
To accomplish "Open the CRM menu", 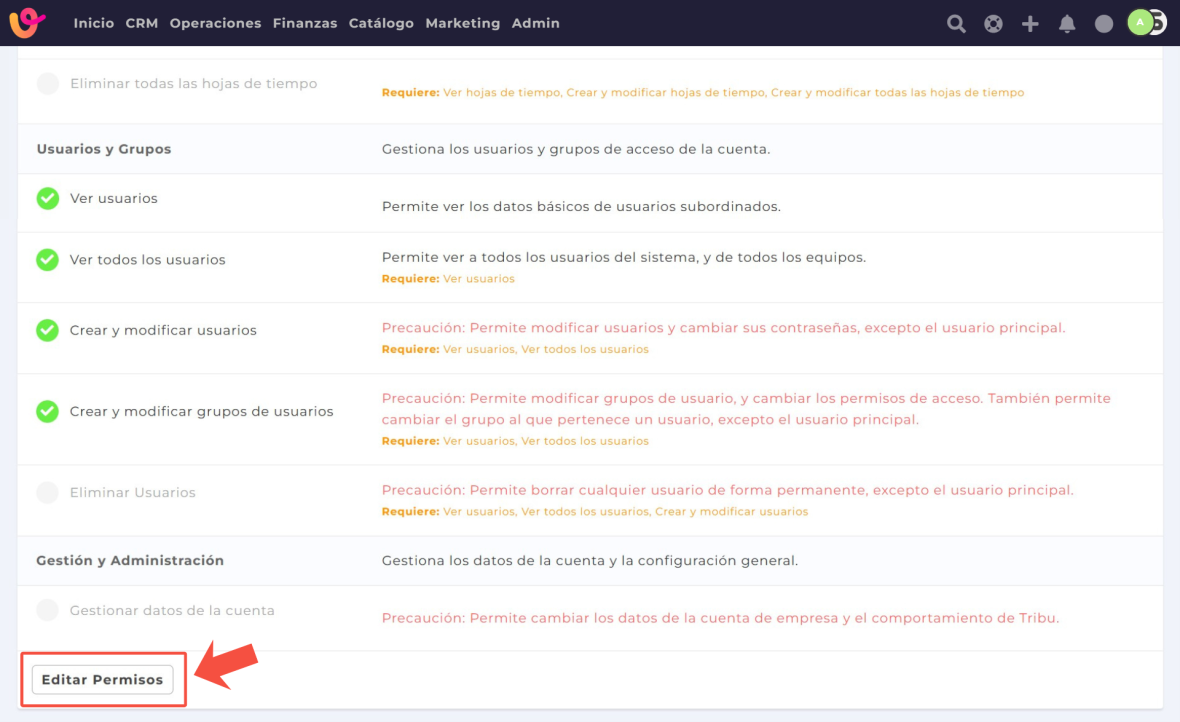I will [x=142, y=23].
